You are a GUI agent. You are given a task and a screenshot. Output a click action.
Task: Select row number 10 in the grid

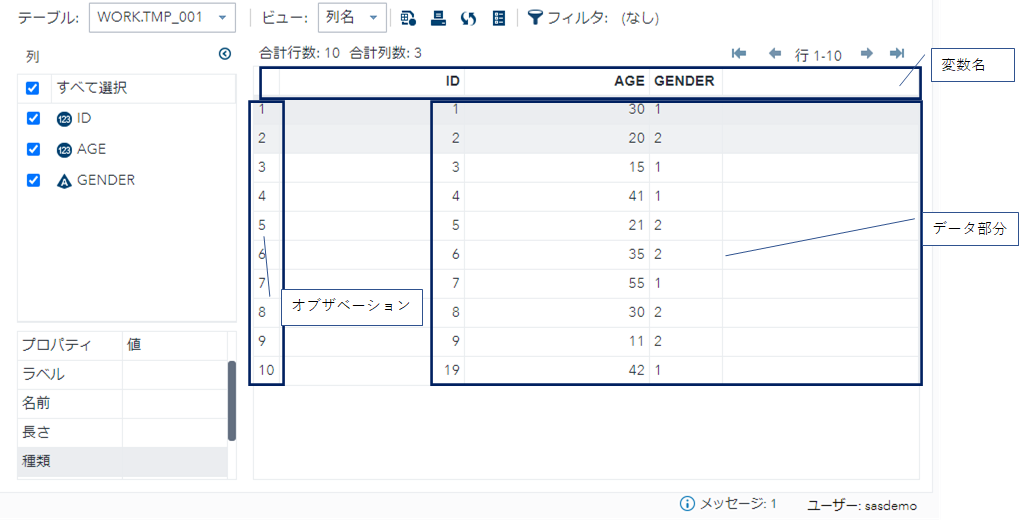pyautogui.click(x=266, y=370)
